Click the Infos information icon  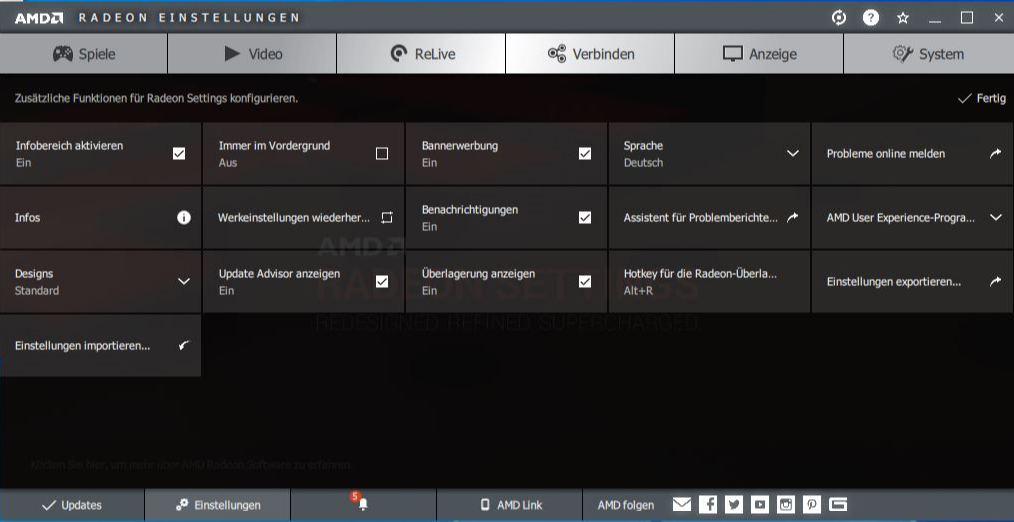coord(184,217)
